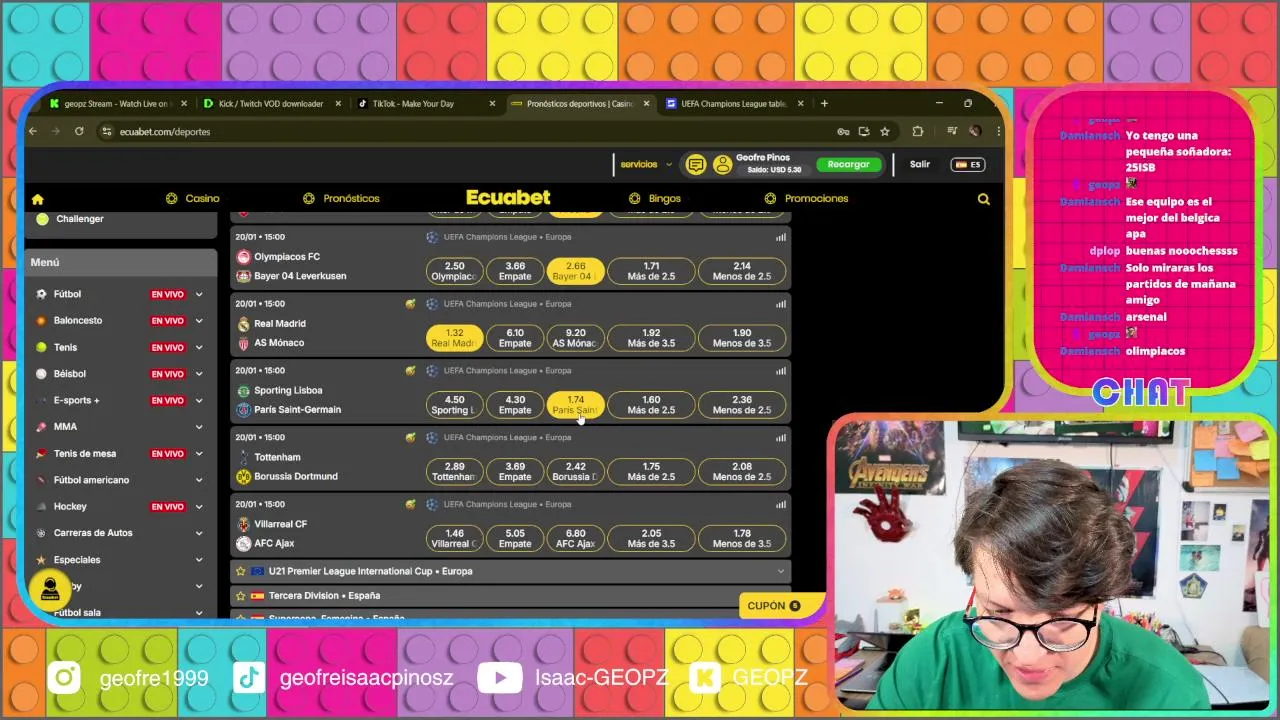The image size is (1280, 720).
Task: Expand the Carreras de Autos menu
Action: [x=199, y=533]
